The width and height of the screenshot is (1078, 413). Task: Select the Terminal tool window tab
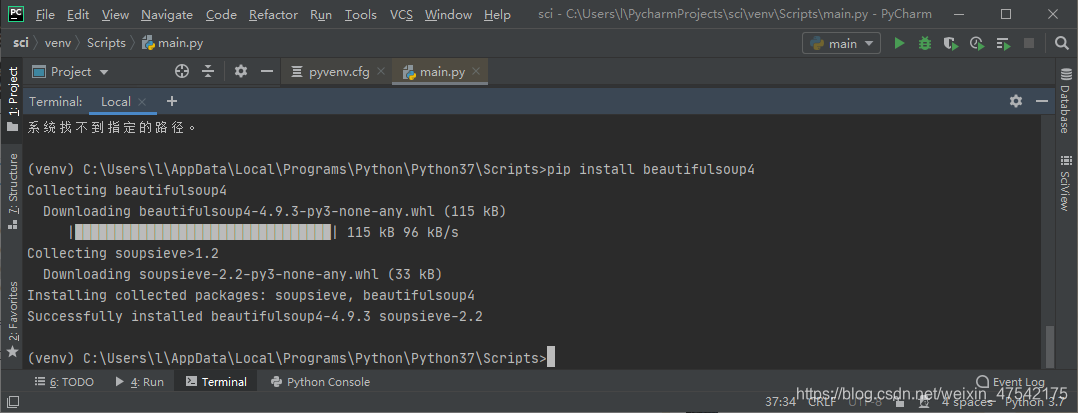(x=216, y=382)
